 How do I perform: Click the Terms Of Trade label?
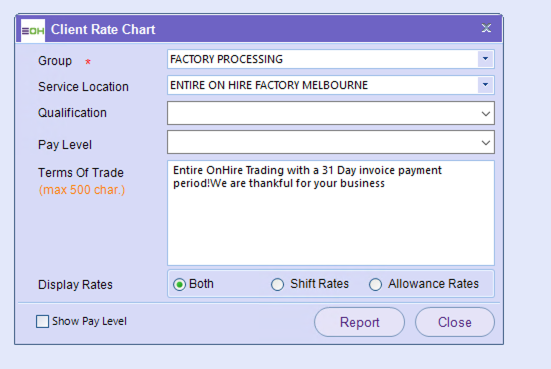click(x=81, y=173)
